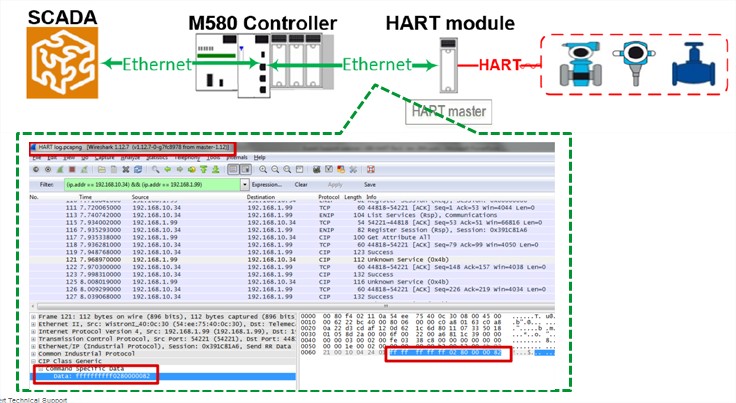Expand the Ethernet II tree node

33,324
